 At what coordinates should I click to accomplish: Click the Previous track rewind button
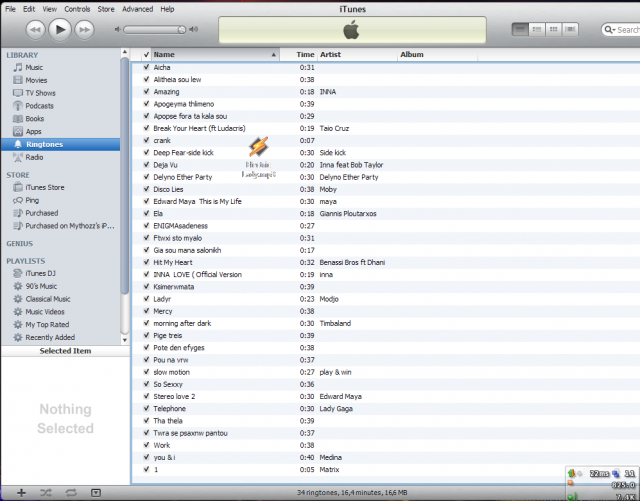[36, 30]
